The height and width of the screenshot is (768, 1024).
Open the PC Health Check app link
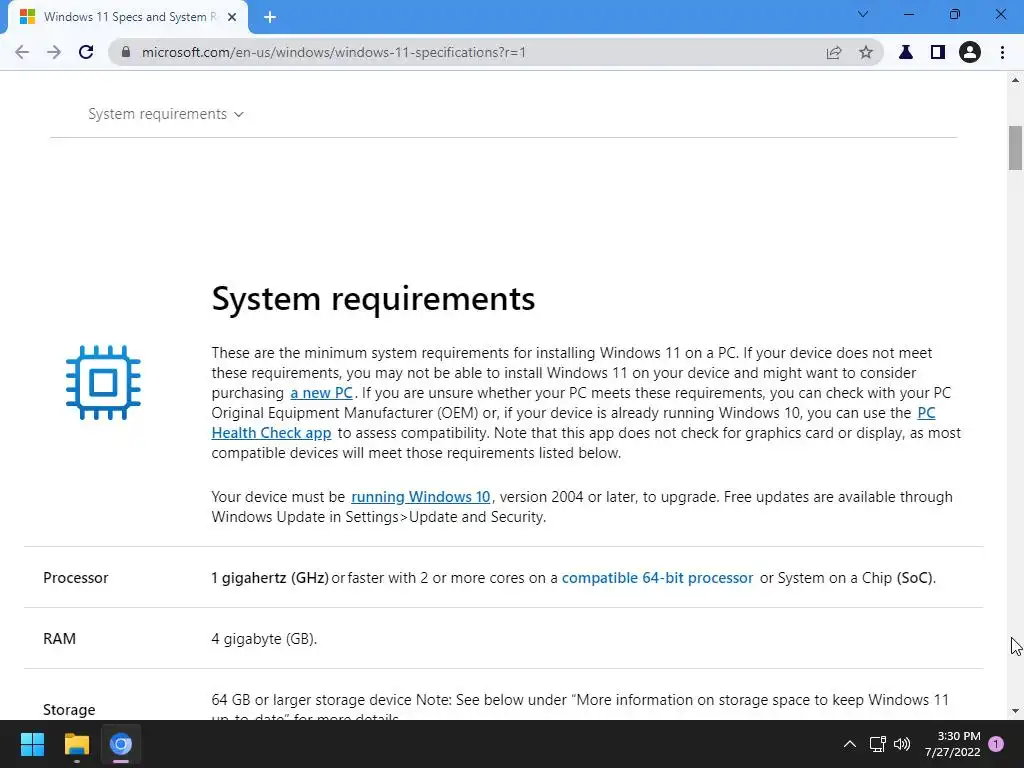(x=272, y=433)
